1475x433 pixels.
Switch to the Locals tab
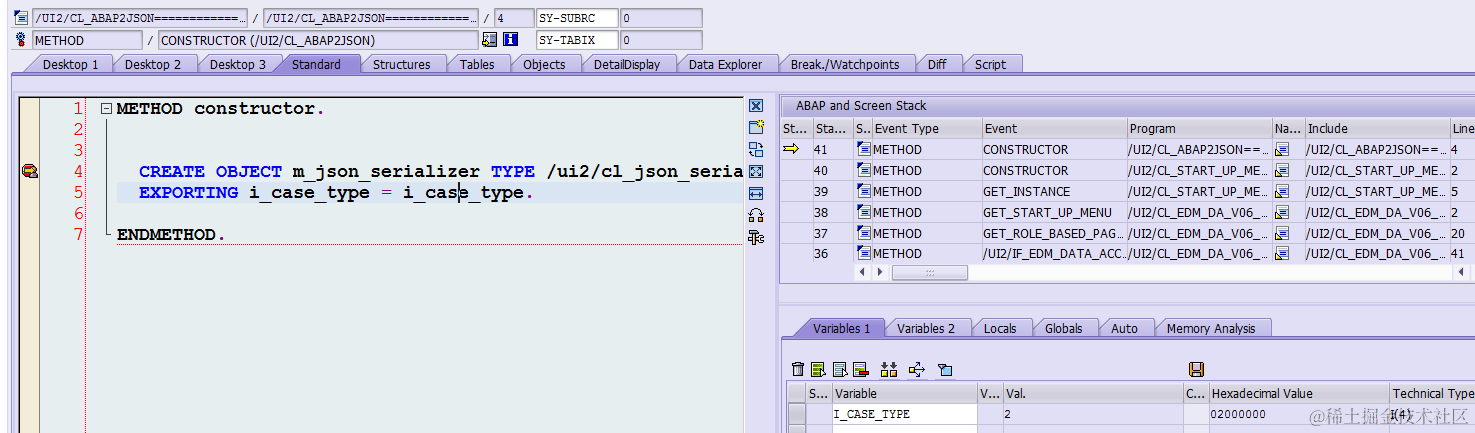tap(999, 328)
